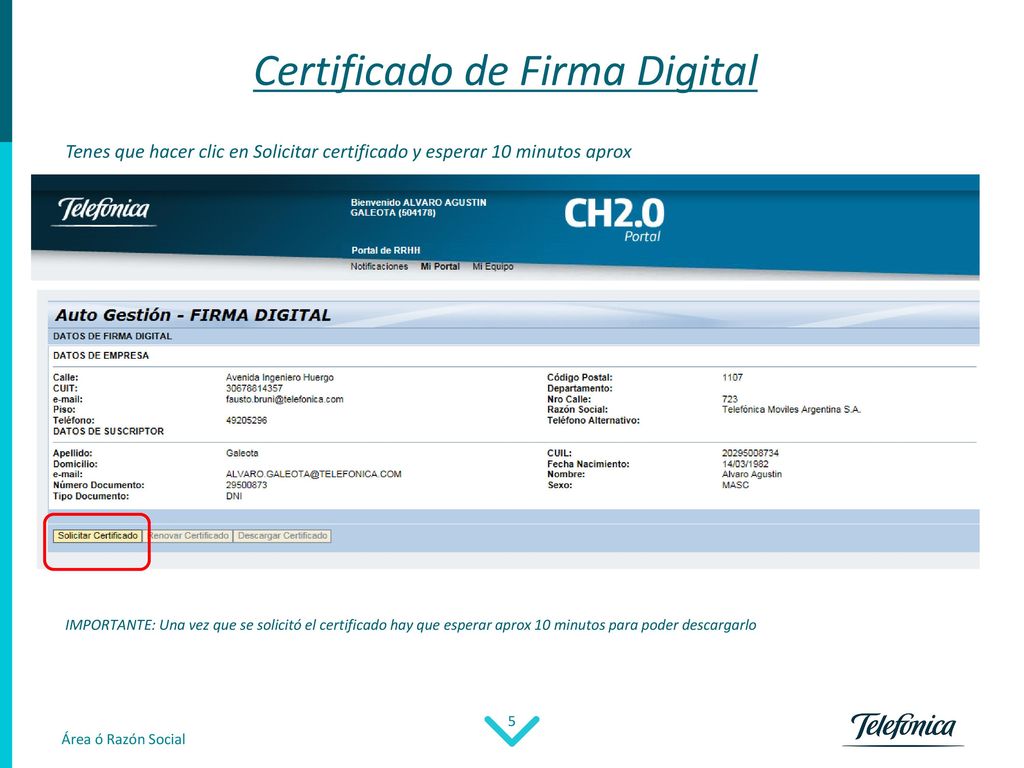Click the email fausto.bruni@telefonica.com
The image size is (1024, 768).
tap(285, 399)
